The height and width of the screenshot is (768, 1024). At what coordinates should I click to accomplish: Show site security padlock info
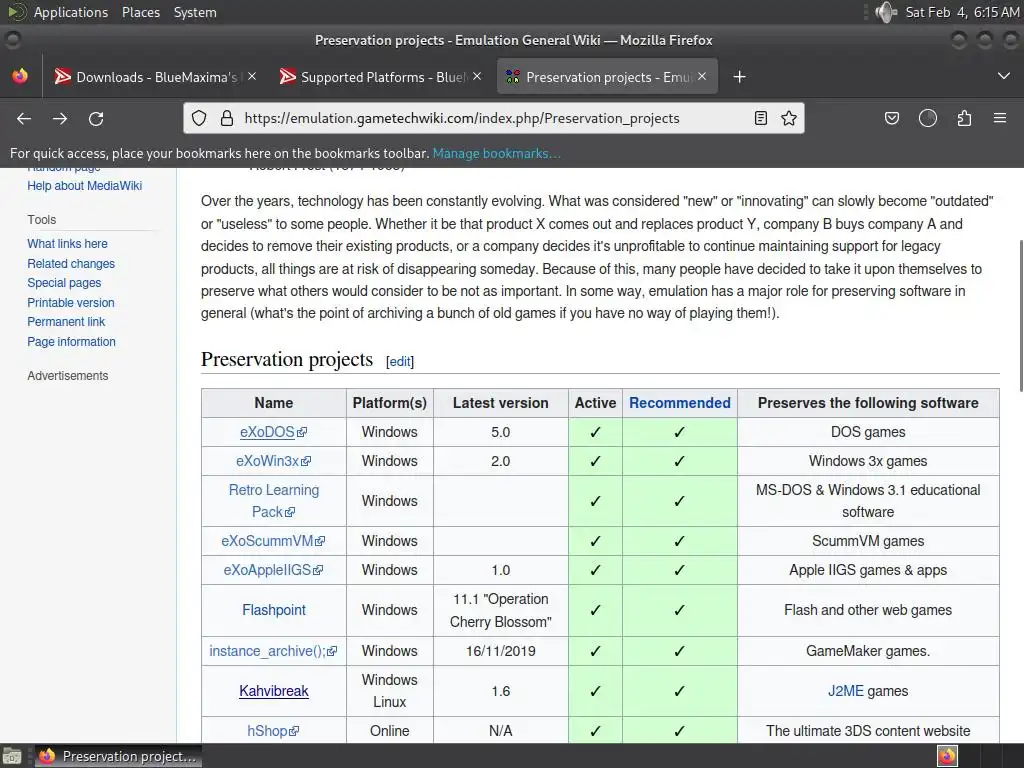[x=227, y=118]
